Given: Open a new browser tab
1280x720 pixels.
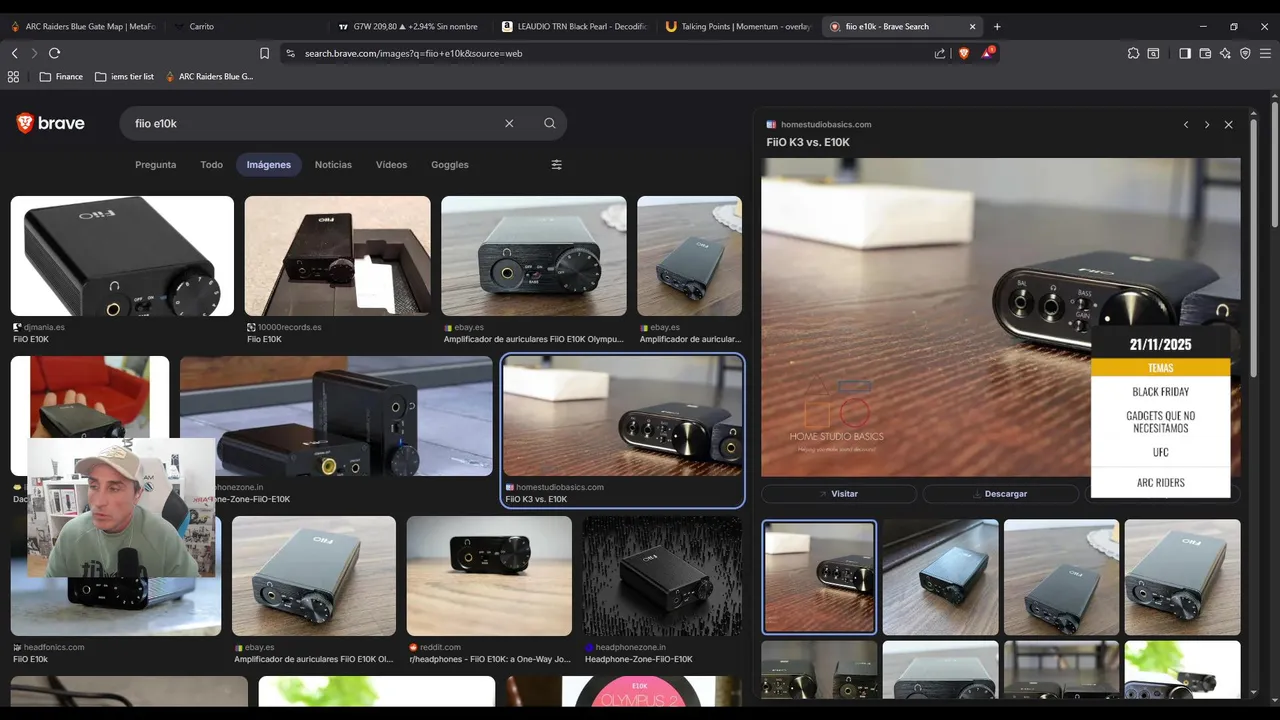Looking at the screenshot, I should [x=997, y=26].
